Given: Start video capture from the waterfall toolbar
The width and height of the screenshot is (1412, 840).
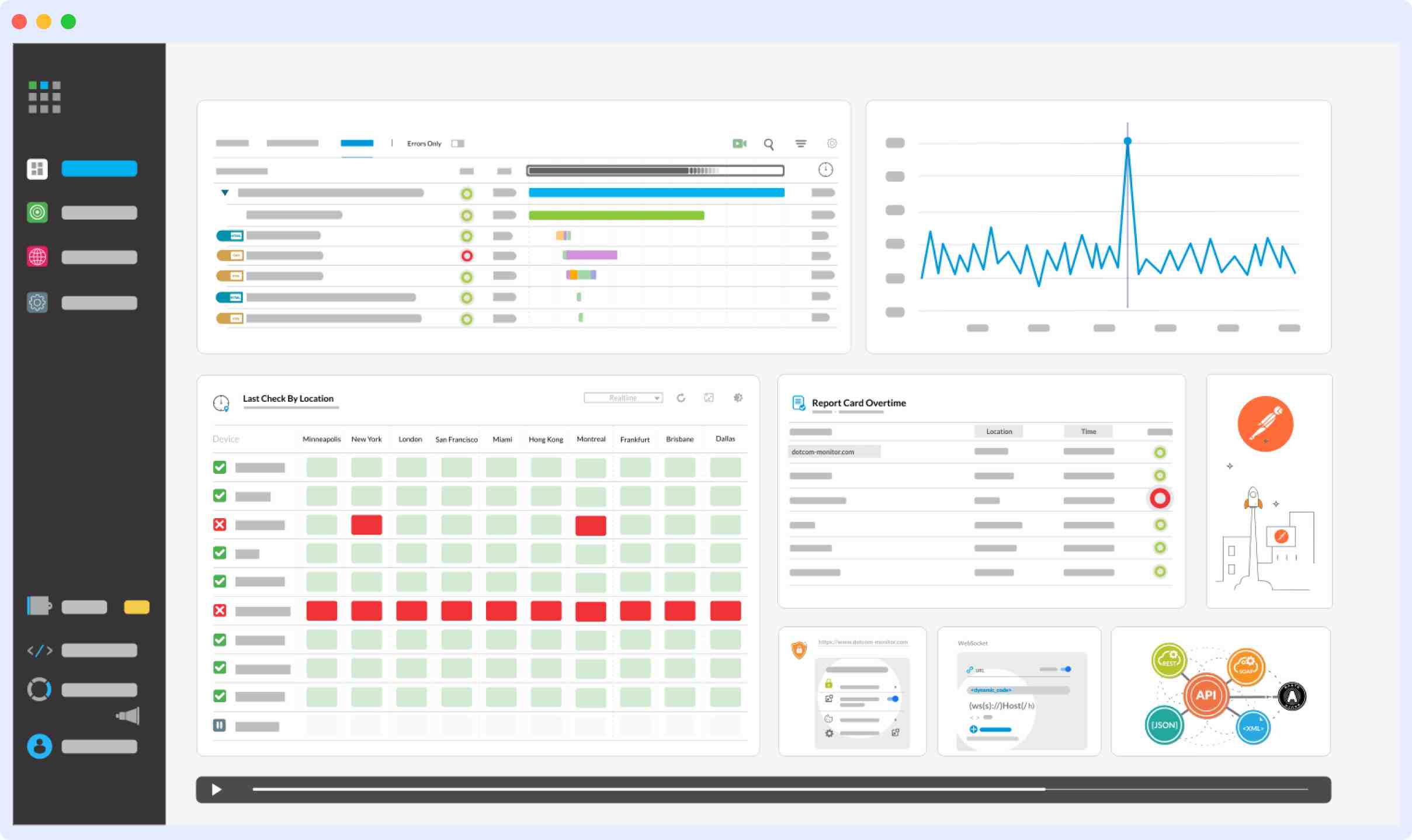Looking at the screenshot, I should click(x=740, y=143).
